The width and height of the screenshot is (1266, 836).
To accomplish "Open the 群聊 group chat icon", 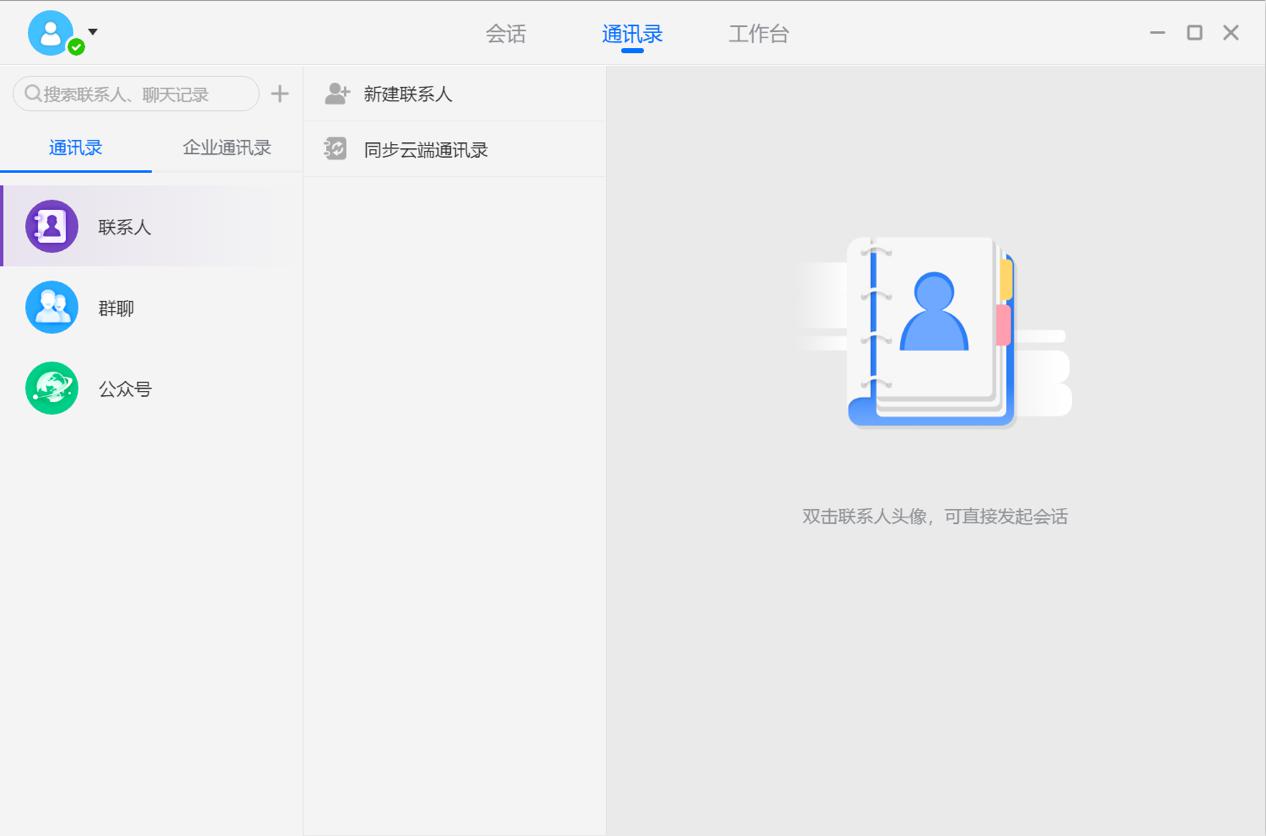I will coord(52,308).
